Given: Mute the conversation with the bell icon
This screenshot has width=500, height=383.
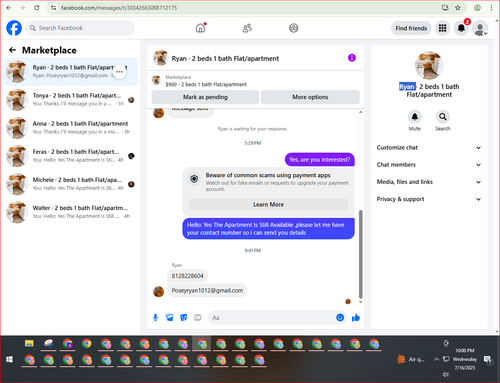Looking at the screenshot, I should click(x=415, y=117).
